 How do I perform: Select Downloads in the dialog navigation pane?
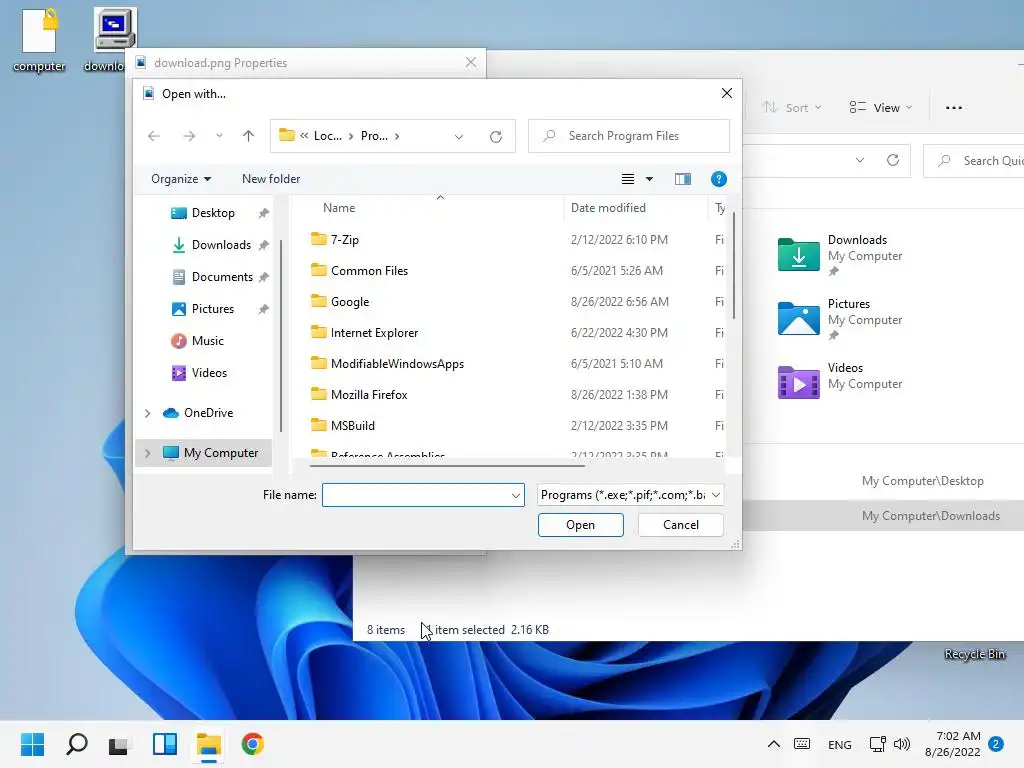(221, 245)
